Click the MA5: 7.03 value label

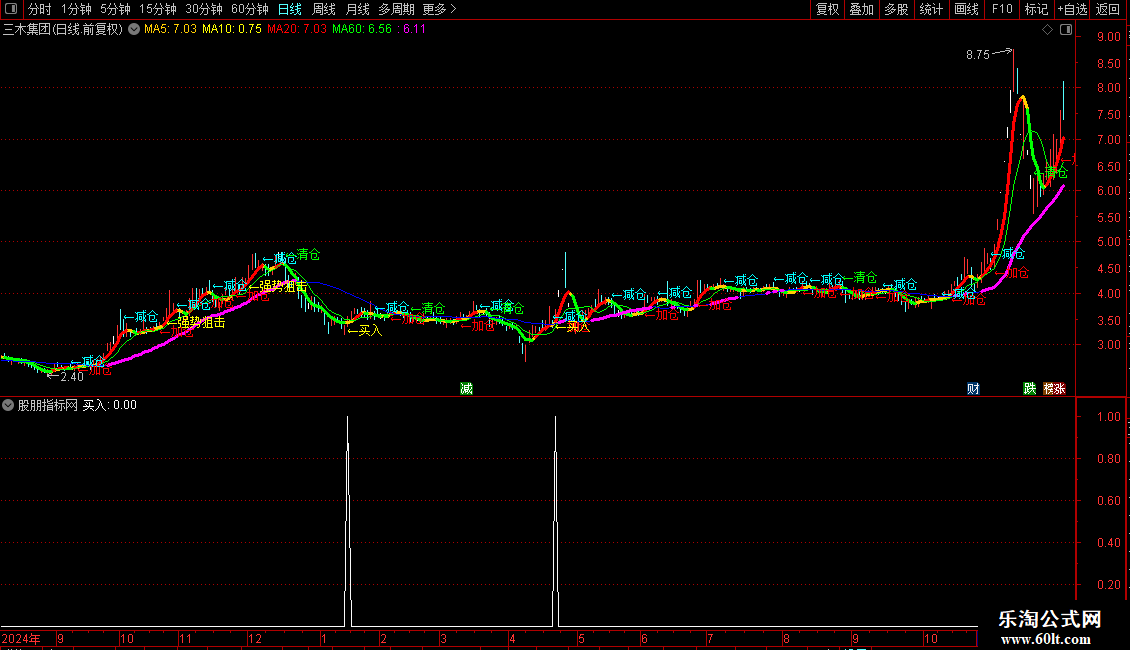coord(170,29)
